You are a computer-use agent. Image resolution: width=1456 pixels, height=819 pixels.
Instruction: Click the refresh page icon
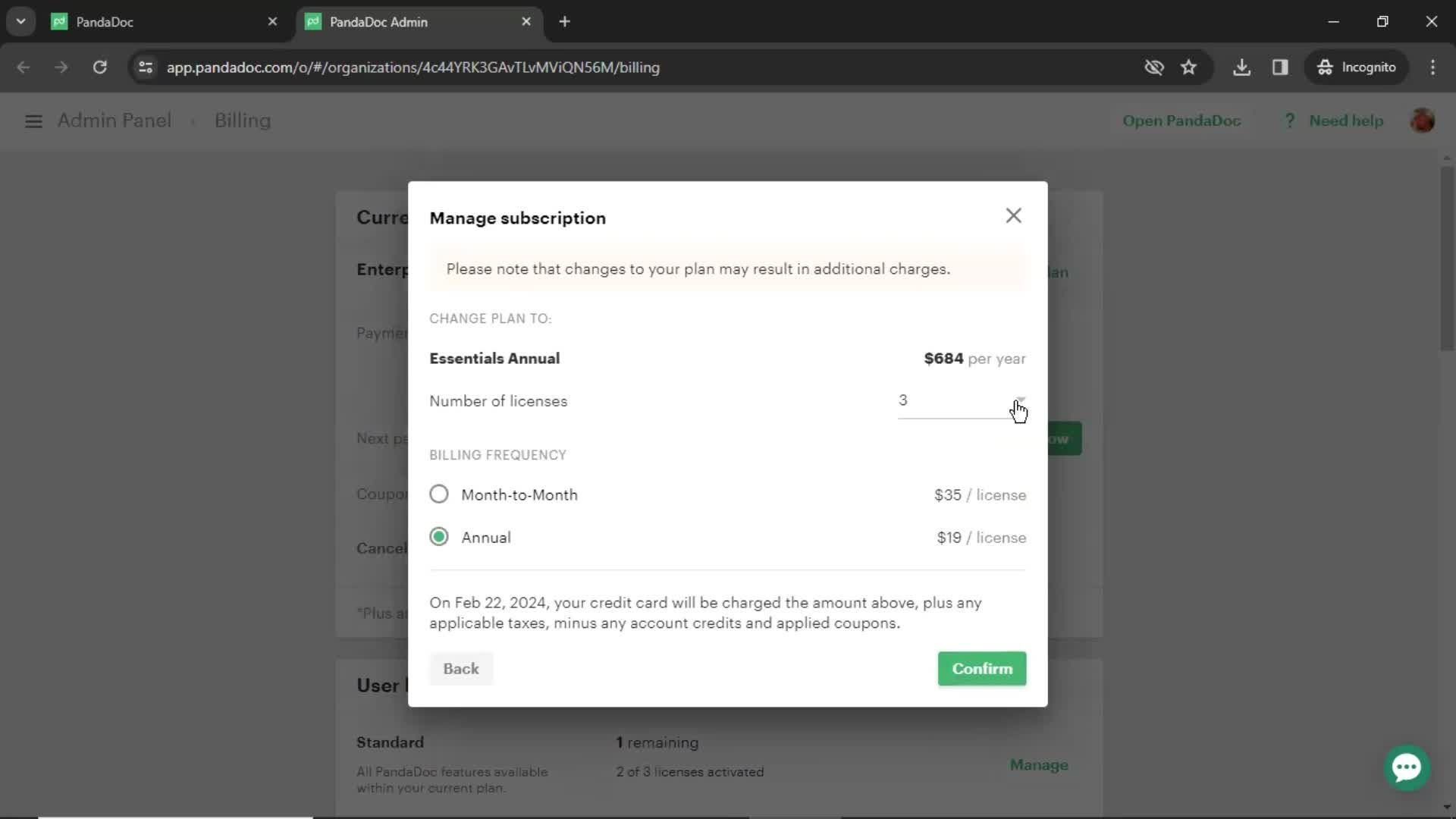[99, 67]
